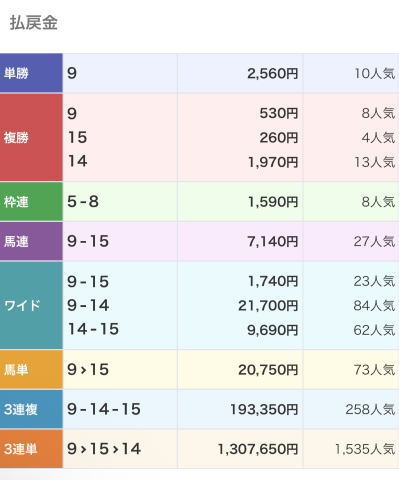The width and height of the screenshot is (399, 480).
Task: Click the 2,560円 payout amount
Action: tap(272, 73)
